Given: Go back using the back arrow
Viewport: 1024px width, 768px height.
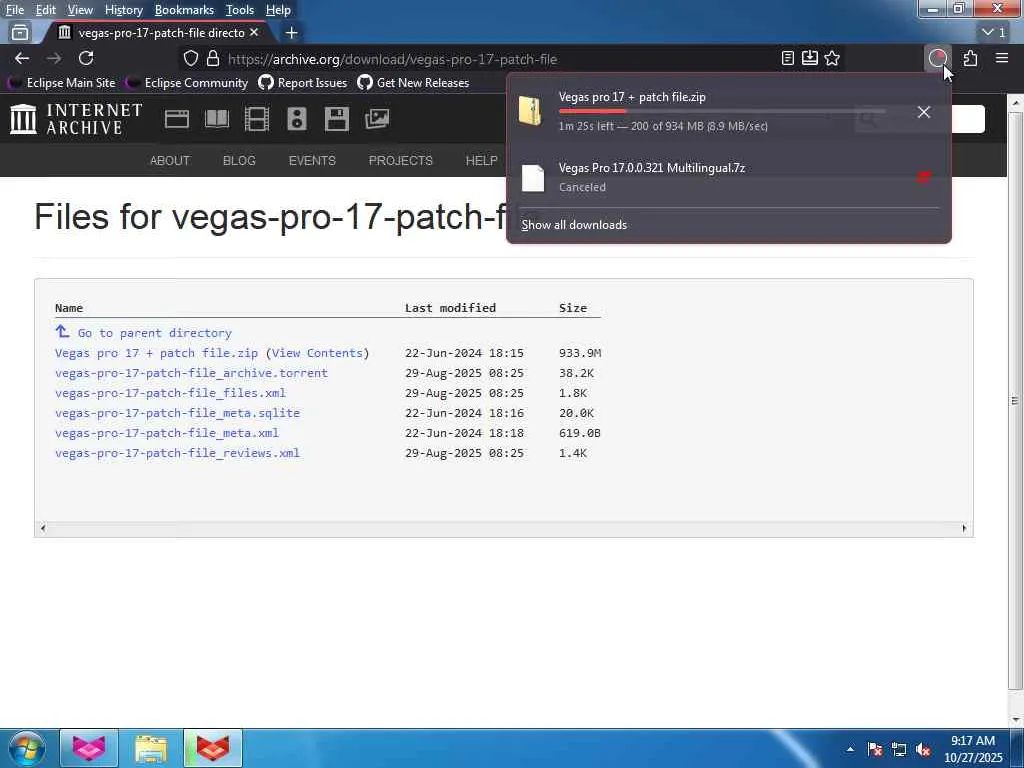Looking at the screenshot, I should 22,58.
